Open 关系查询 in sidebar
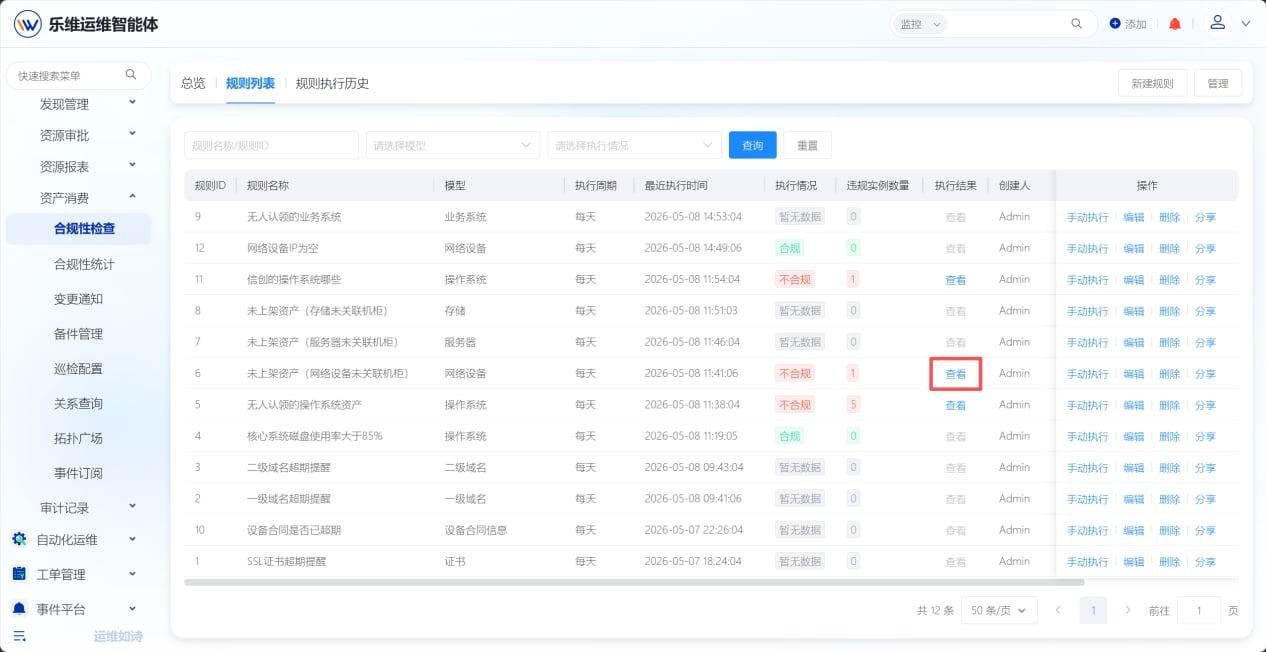 [78, 404]
